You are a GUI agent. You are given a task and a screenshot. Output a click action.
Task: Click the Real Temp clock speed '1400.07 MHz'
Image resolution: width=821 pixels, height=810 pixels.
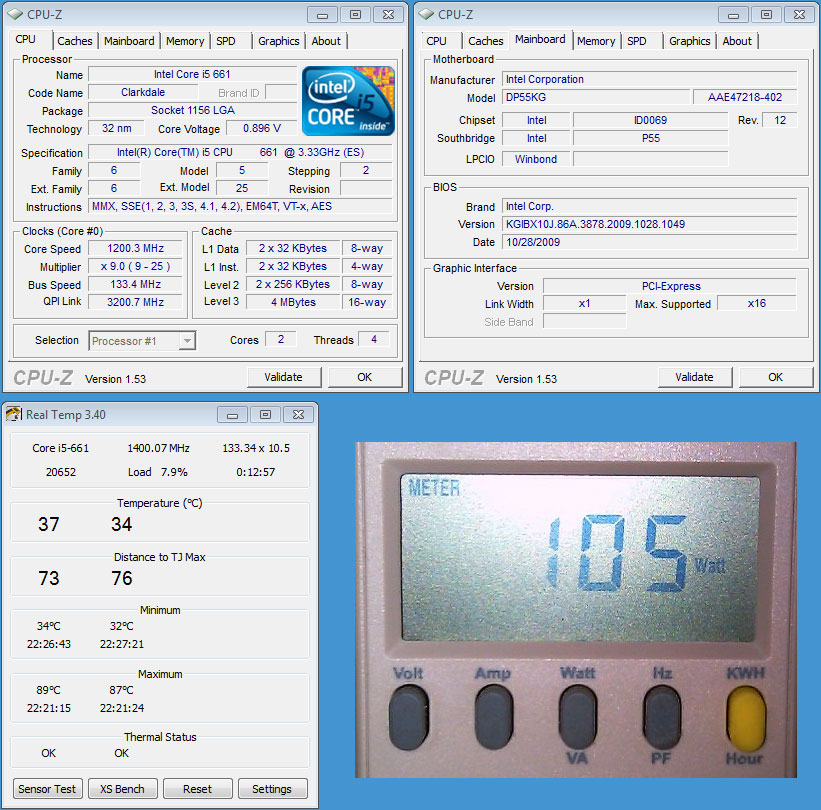coord(159,448)
